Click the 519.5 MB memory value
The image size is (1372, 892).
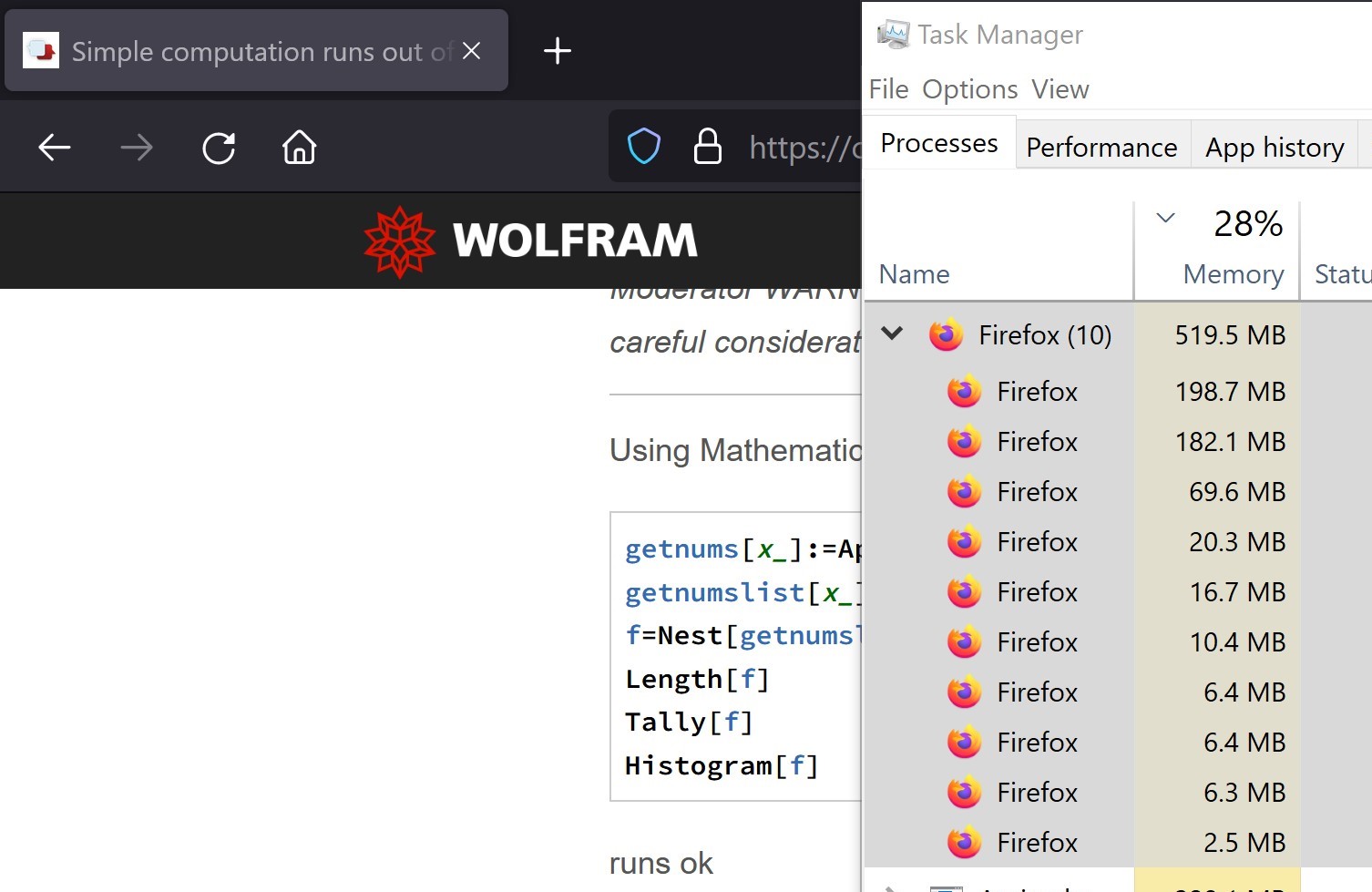(1230, 335)
